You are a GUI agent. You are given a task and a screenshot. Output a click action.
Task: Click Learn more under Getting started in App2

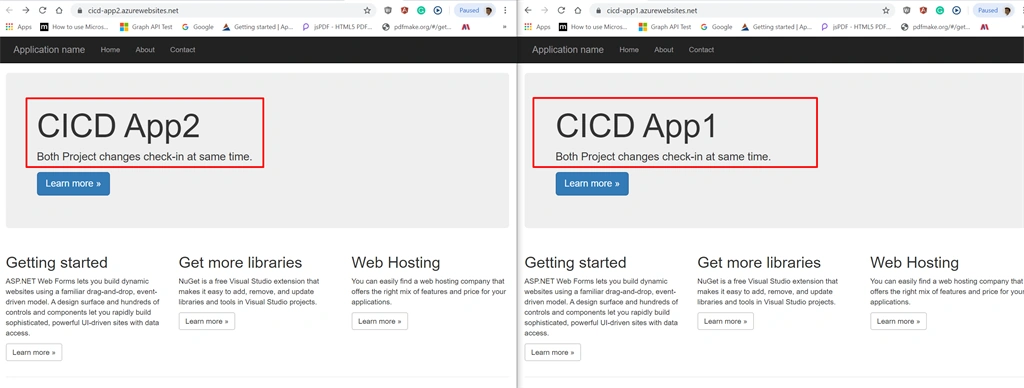[34, 352]
